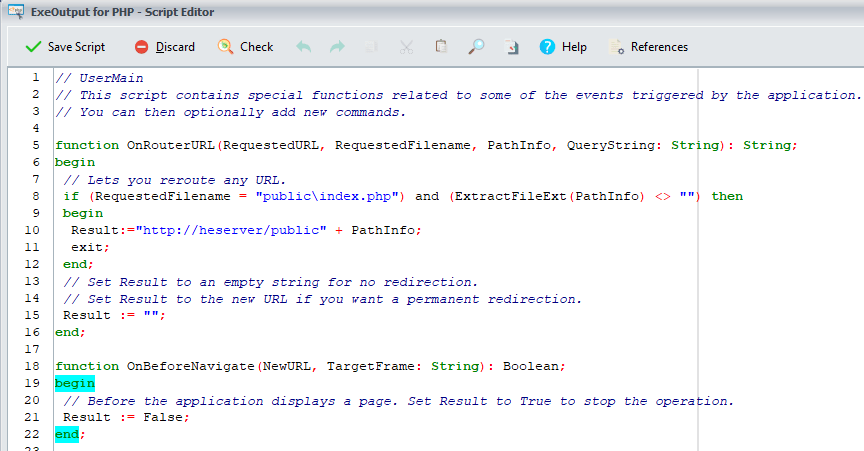
Task: Click the Save Script button
Action: 66,47
